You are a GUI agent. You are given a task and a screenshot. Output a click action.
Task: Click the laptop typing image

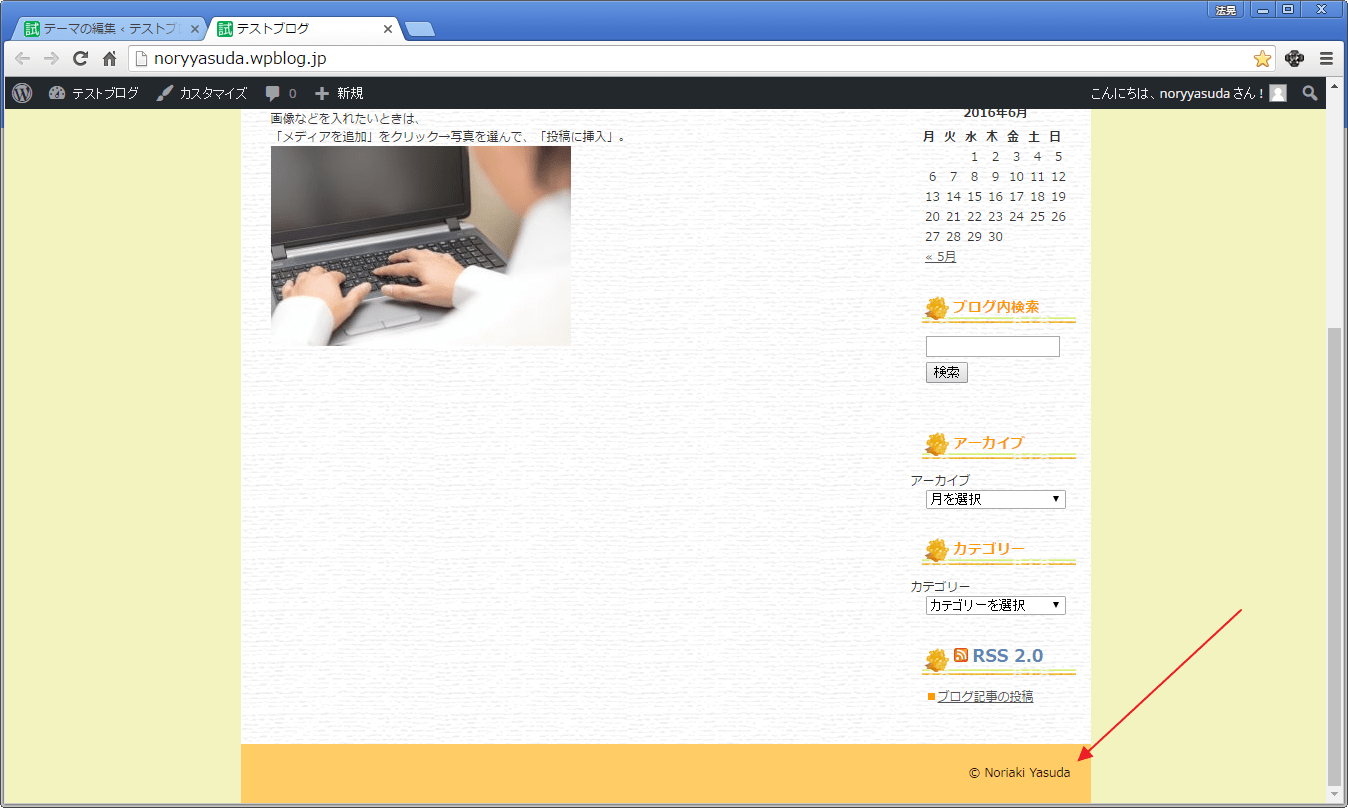click(420, 246)
